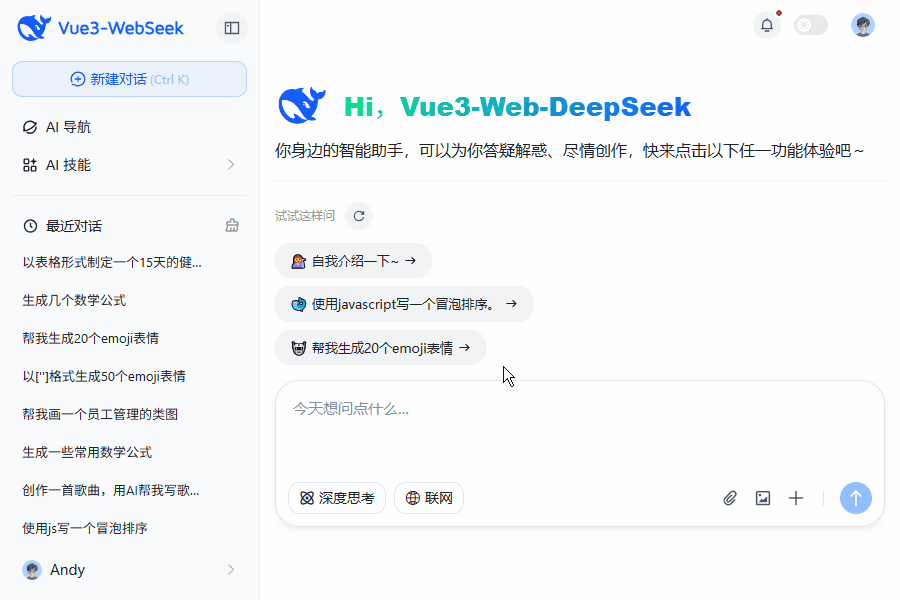
Task: Click the plus icon beside upload
Action: [x=796, y=497]
